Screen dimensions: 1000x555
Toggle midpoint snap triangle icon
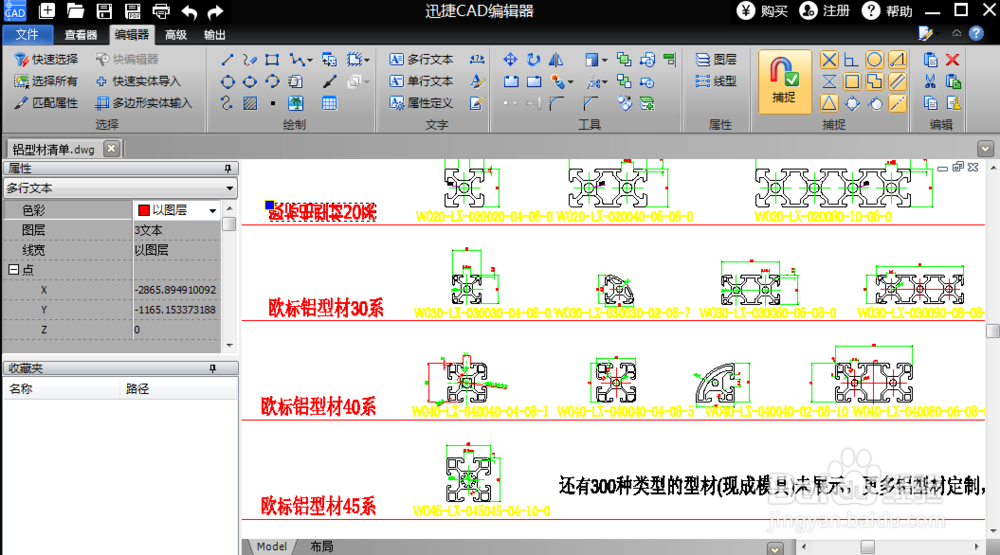828,103
